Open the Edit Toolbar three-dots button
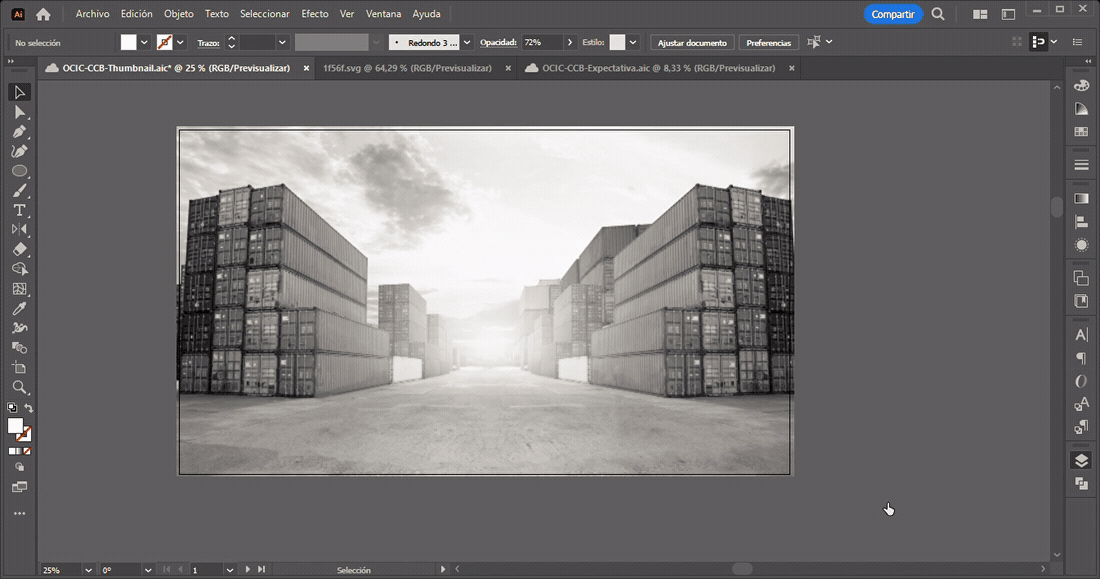 point(19,514)
